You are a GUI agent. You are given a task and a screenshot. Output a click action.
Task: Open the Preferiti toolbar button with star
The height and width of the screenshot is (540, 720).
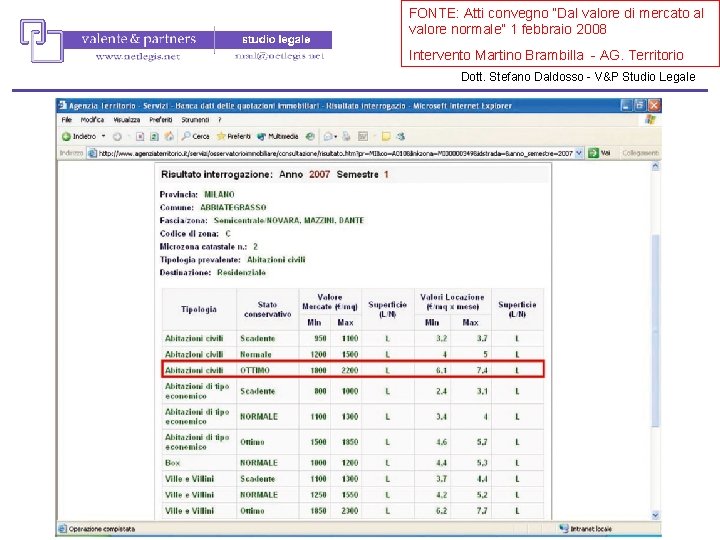[x=234, y=136]
